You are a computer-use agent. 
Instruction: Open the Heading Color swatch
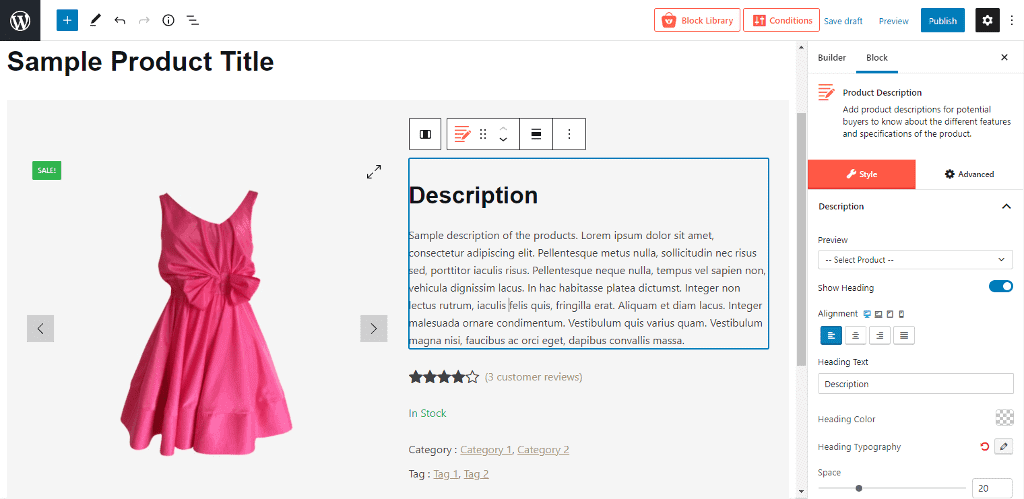click(1004, 419)
